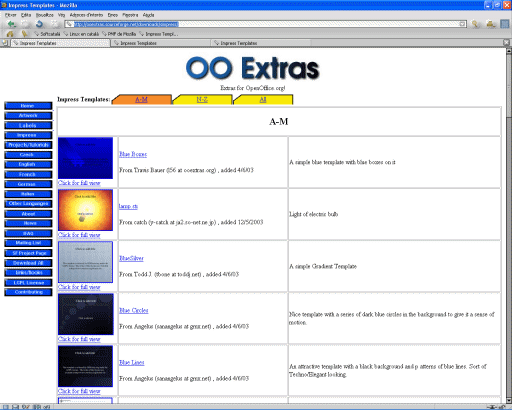
Task: Reload the page with the blue Reload icon
Action: (x=39, y=24)
